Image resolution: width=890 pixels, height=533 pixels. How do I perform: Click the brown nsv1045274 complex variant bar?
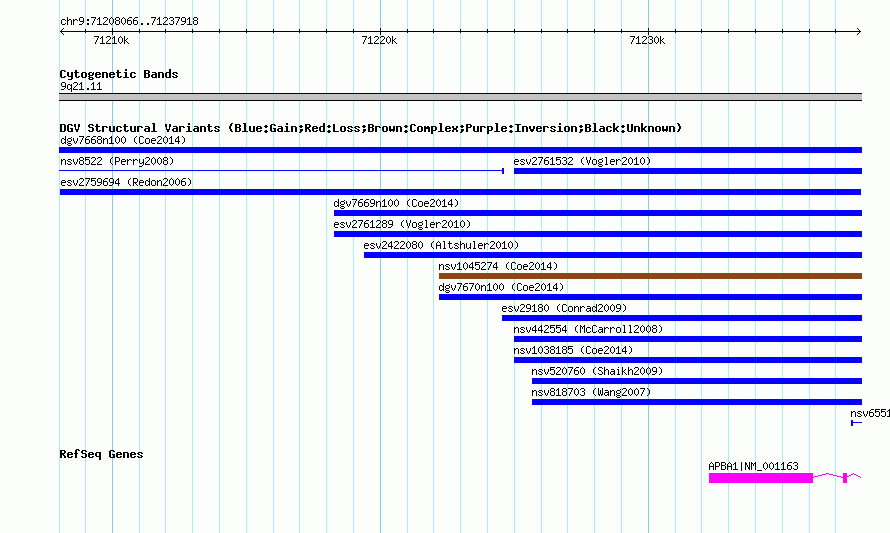tap(650, 276)
